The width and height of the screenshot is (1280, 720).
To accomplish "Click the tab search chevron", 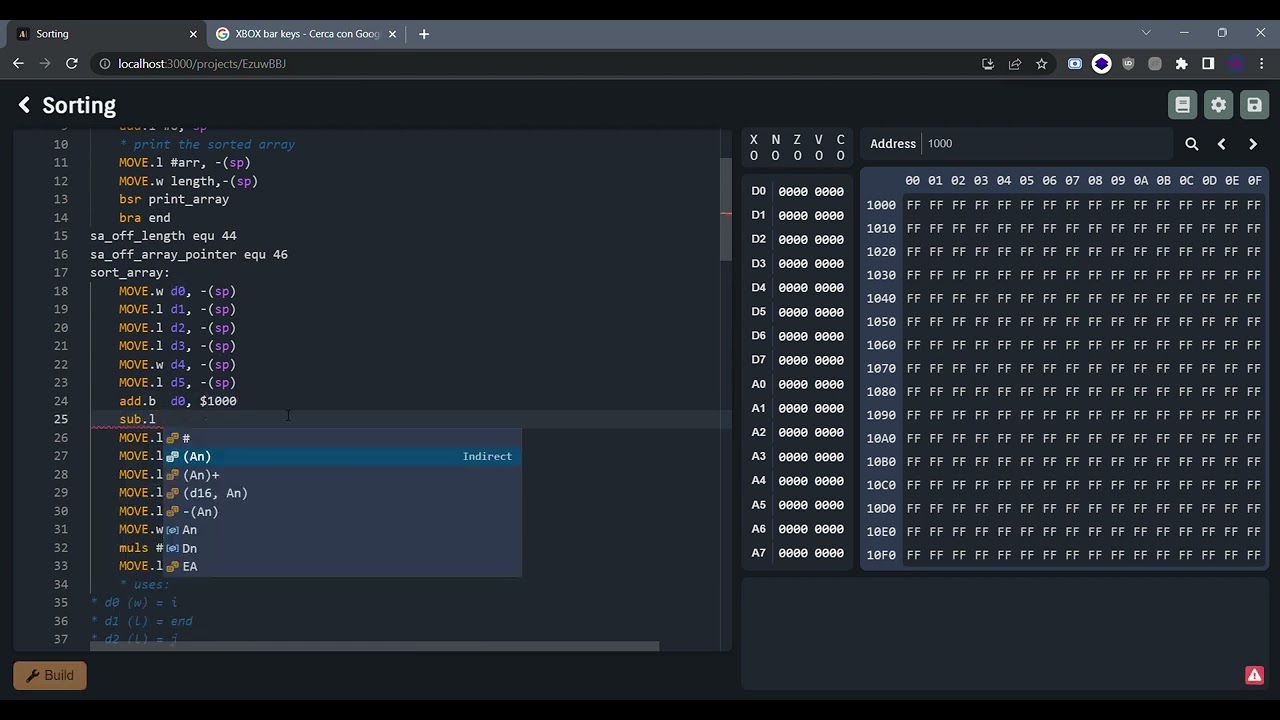I will tap(1146, 33).
